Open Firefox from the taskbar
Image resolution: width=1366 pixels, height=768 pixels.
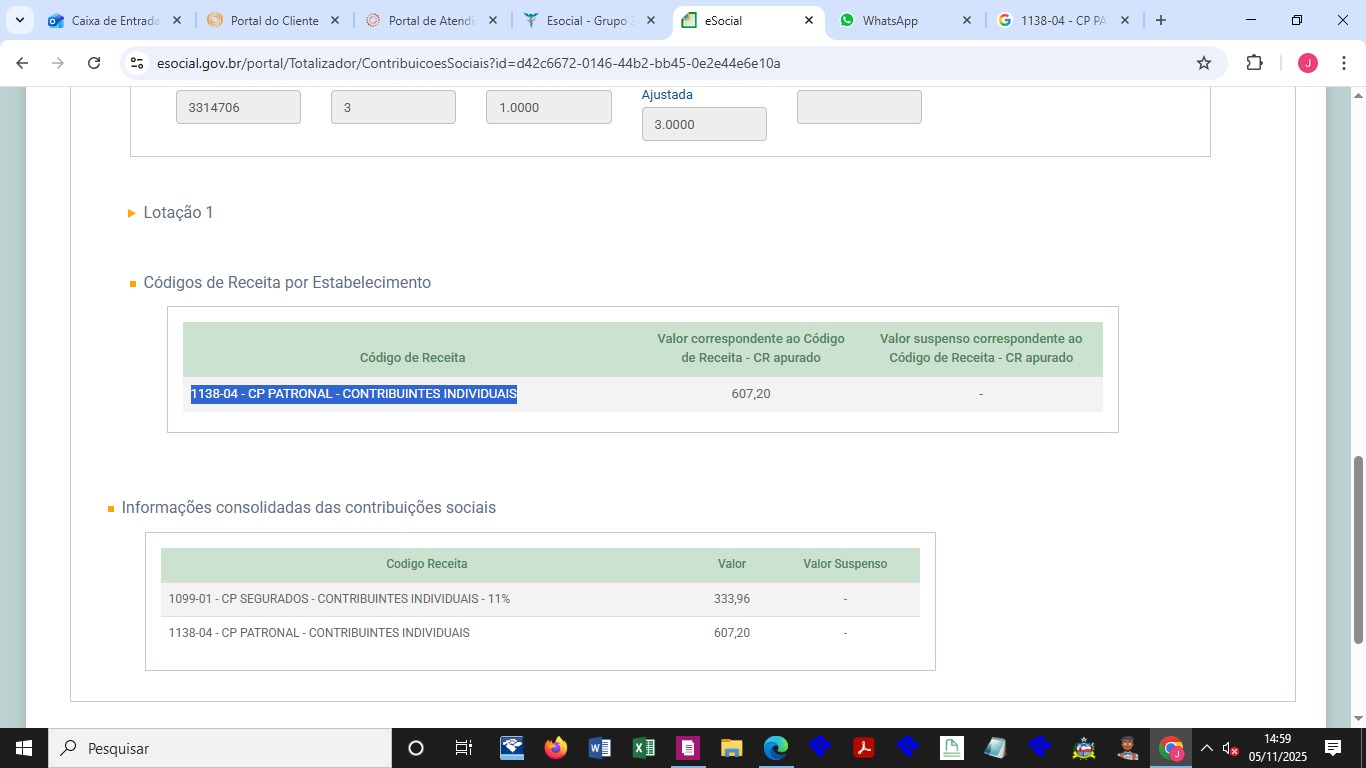(x=555, y=748)
